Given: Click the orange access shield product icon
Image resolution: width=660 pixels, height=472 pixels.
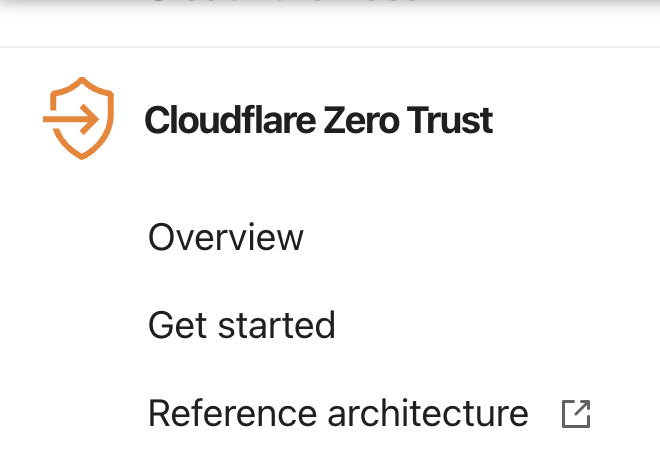Looking at the screenshot, I should click(79, 118).
